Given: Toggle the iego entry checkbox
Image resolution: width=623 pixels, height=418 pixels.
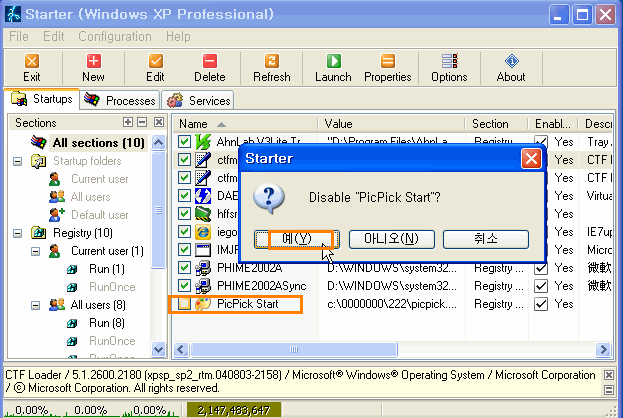Looking at the screenshot, I should [184, 232].
